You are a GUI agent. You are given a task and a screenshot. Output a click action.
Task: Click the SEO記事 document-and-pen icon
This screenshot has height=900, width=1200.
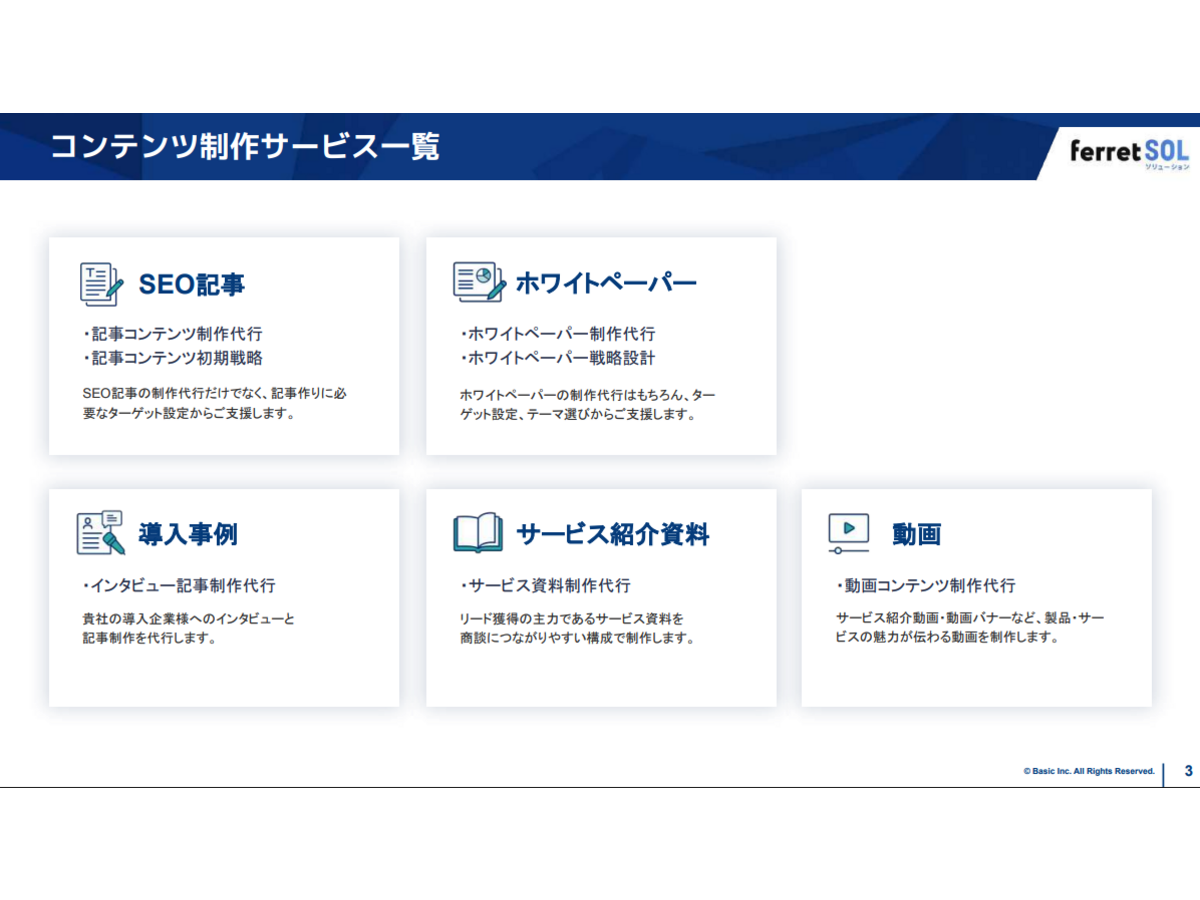click(101, 284)
